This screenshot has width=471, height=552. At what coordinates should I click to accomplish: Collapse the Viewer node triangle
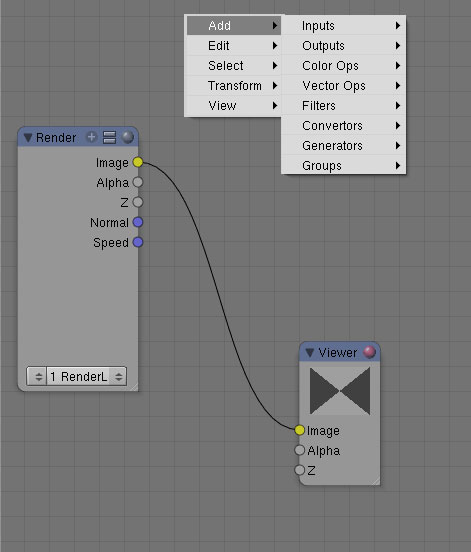310,352
